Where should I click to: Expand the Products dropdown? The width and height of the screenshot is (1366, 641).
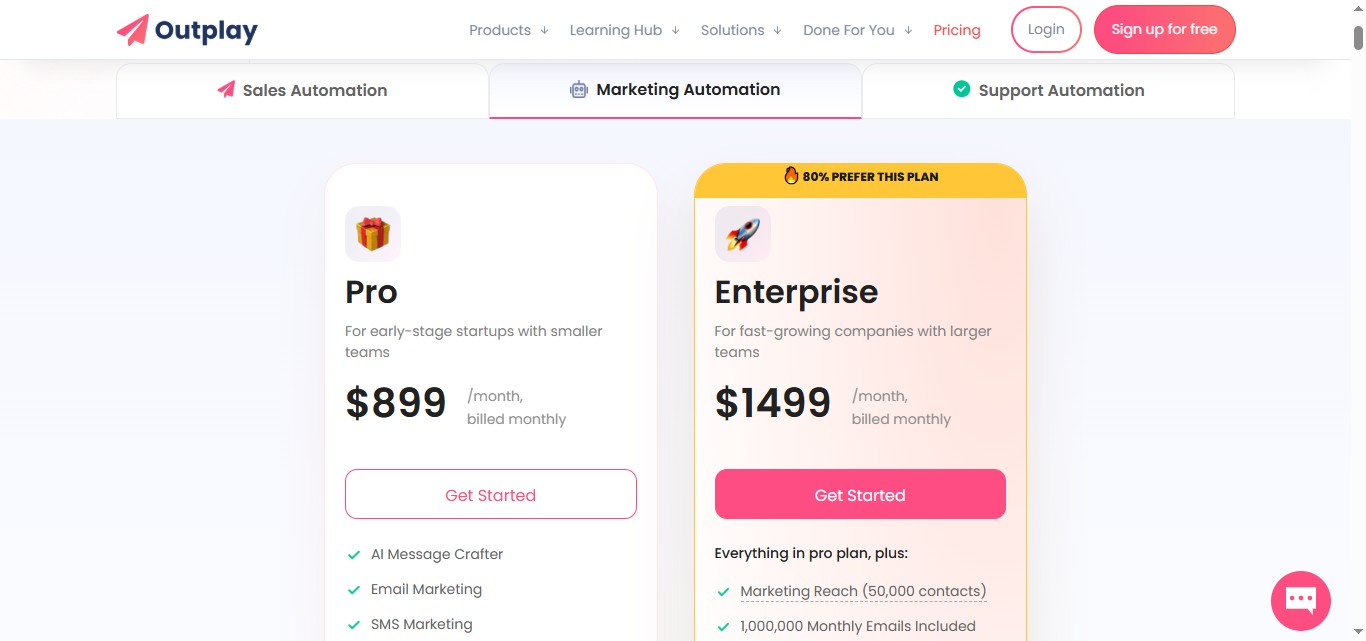pyautogui.click(x=499, y=29)
